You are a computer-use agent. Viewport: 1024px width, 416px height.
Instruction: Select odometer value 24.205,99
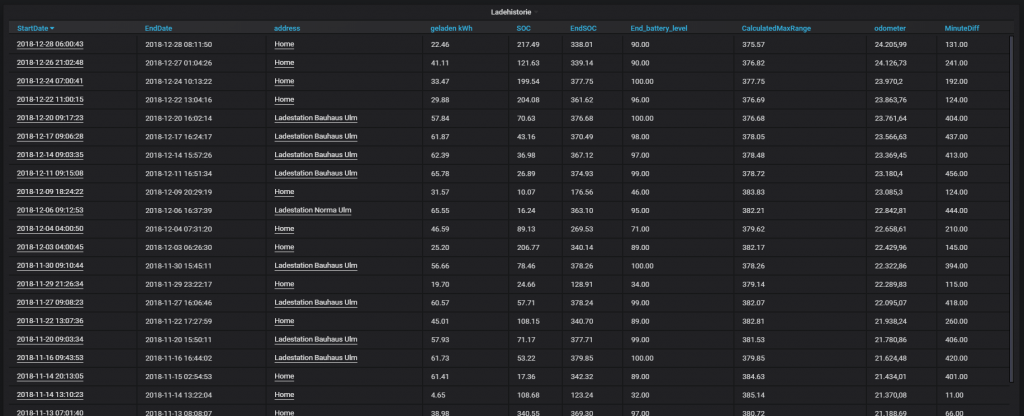pyautogui.click(x=891, y=44)
